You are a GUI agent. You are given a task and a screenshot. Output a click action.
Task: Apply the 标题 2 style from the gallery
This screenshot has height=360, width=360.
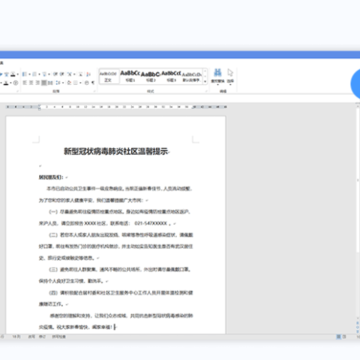(x=150, y=76)
